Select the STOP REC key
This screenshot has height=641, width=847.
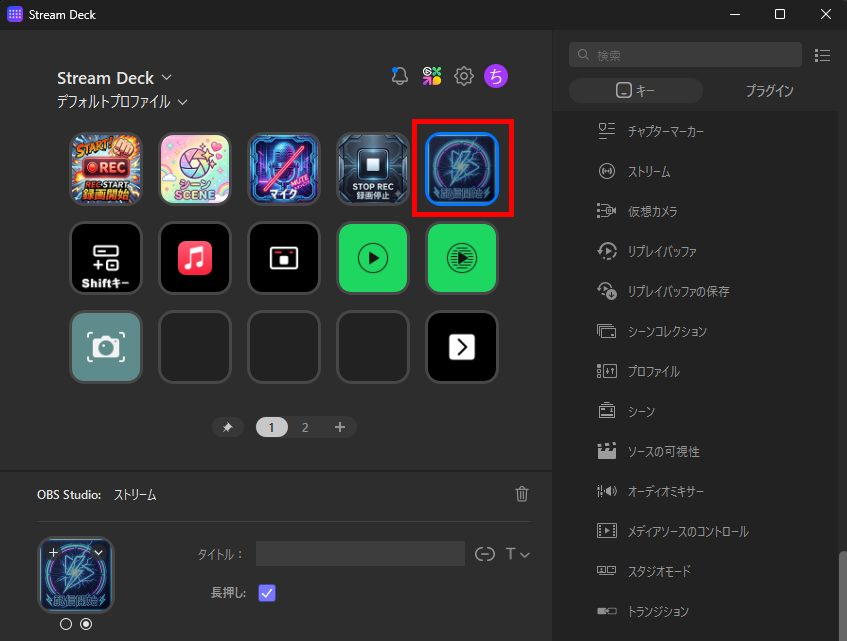coord(373,169)
